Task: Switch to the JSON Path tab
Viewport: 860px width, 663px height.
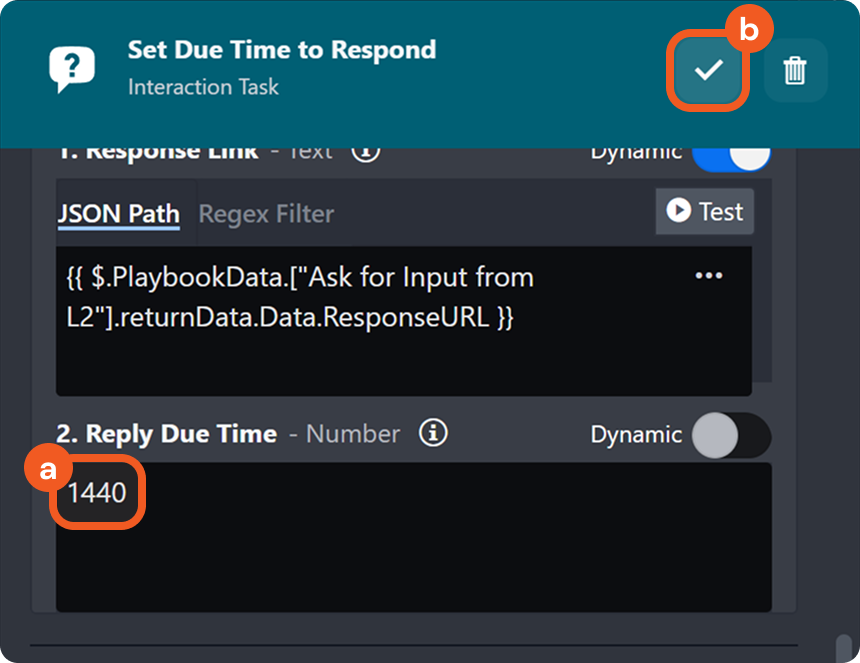Action: (118, 213)
